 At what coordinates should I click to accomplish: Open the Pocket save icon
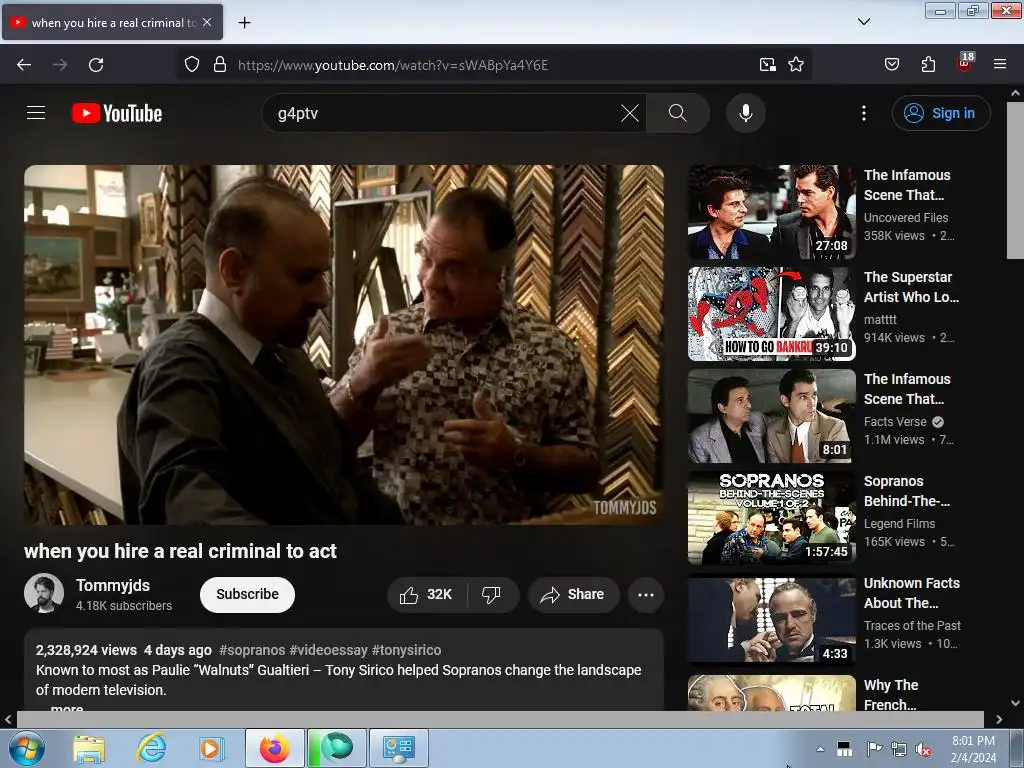[891, 64]
